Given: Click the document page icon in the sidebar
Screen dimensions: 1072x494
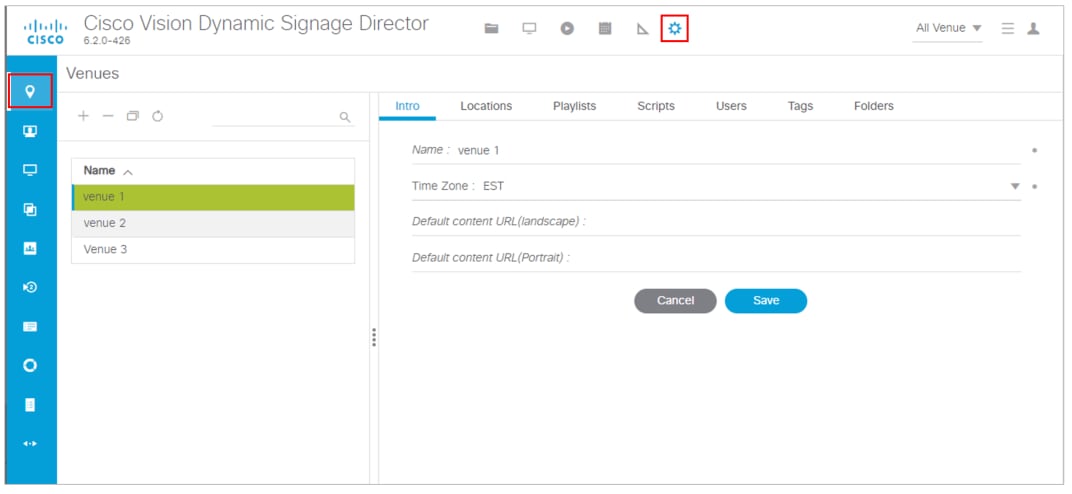Looking at the screenshot, I should click(x=29, y=404).
